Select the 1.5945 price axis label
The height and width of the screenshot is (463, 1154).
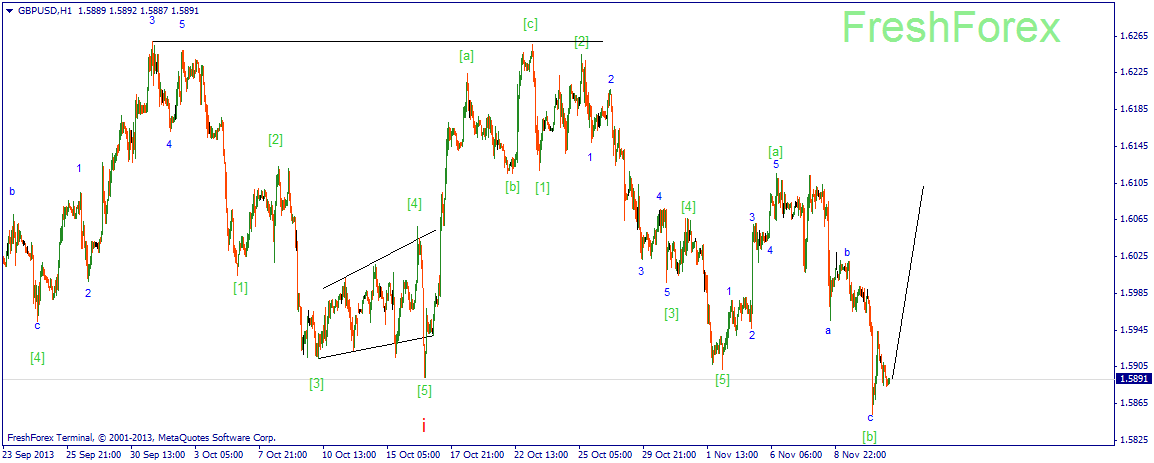1133,329
